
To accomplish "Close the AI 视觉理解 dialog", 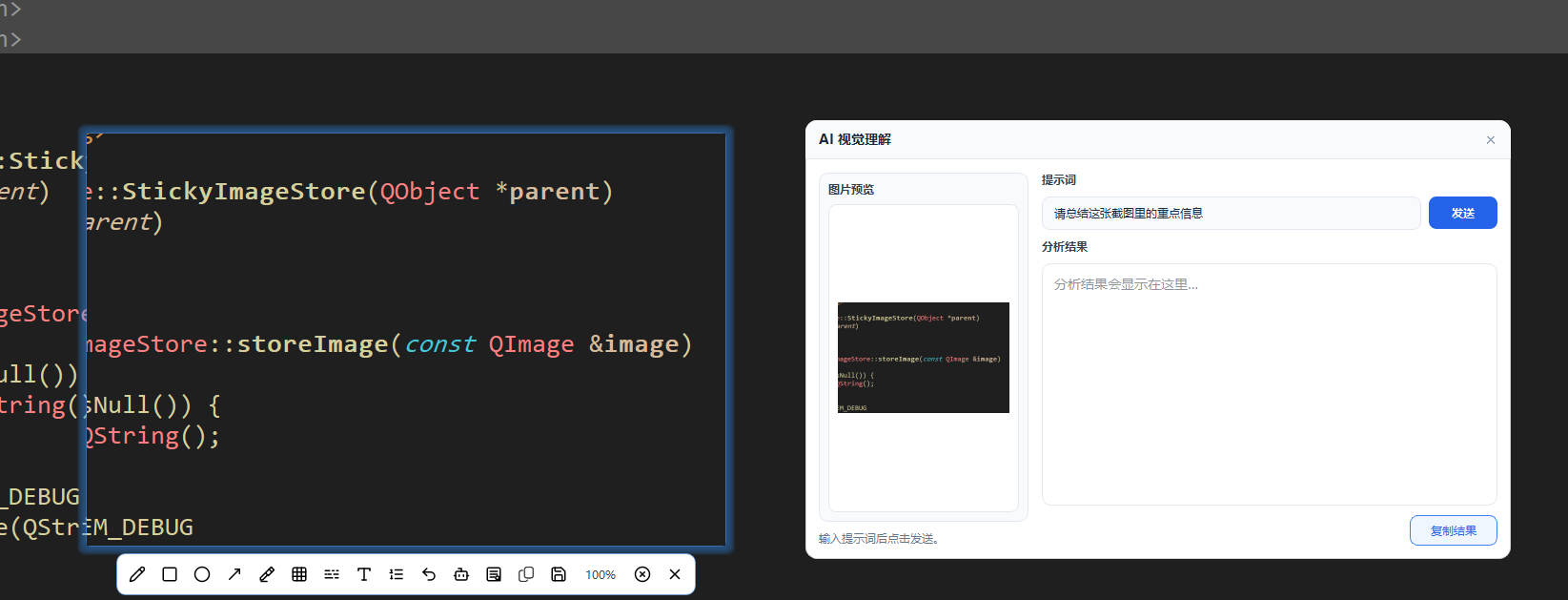I will click(1491, 140).
